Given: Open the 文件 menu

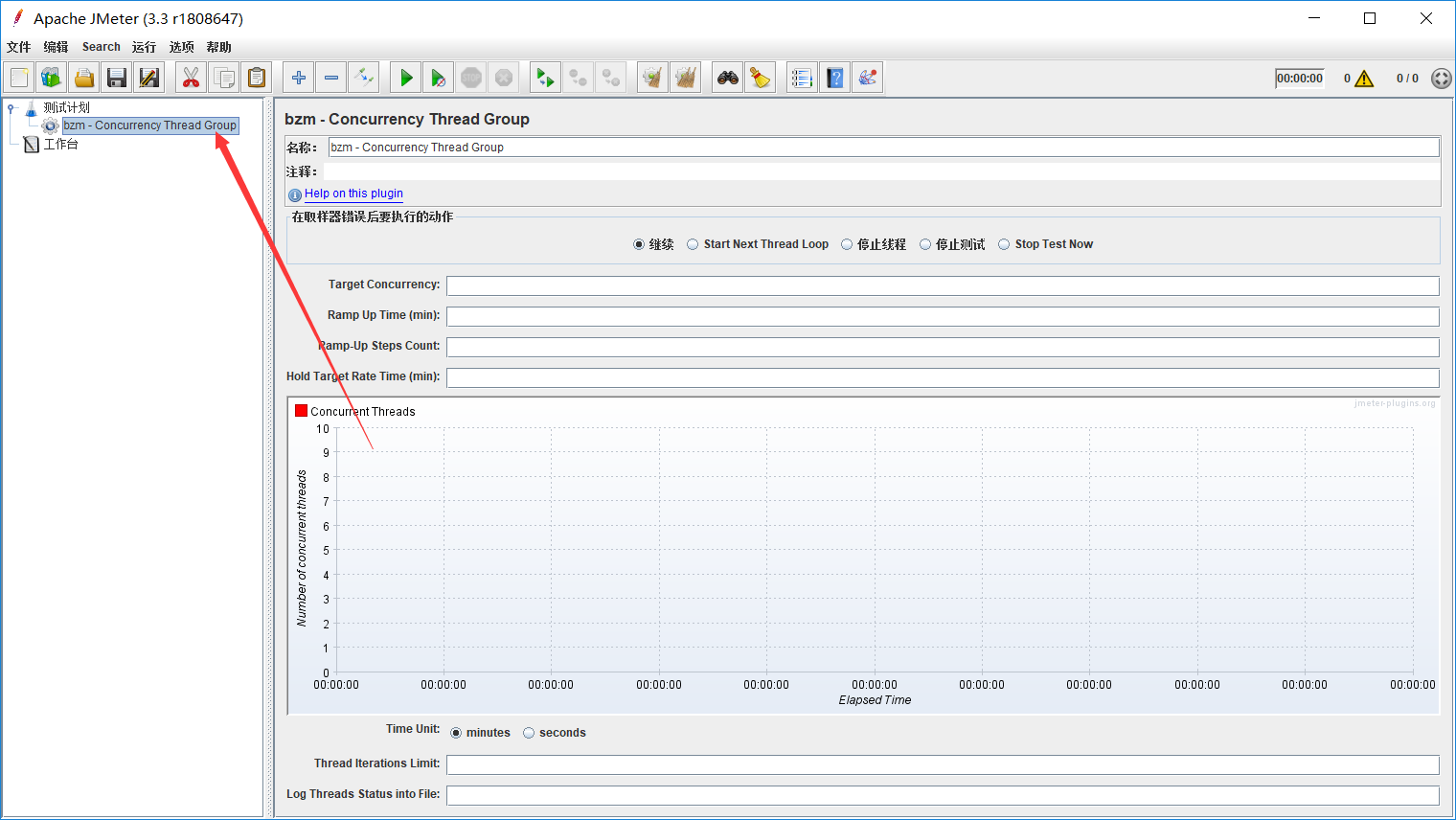Looking at the screenshot, I should coord(19,47).
